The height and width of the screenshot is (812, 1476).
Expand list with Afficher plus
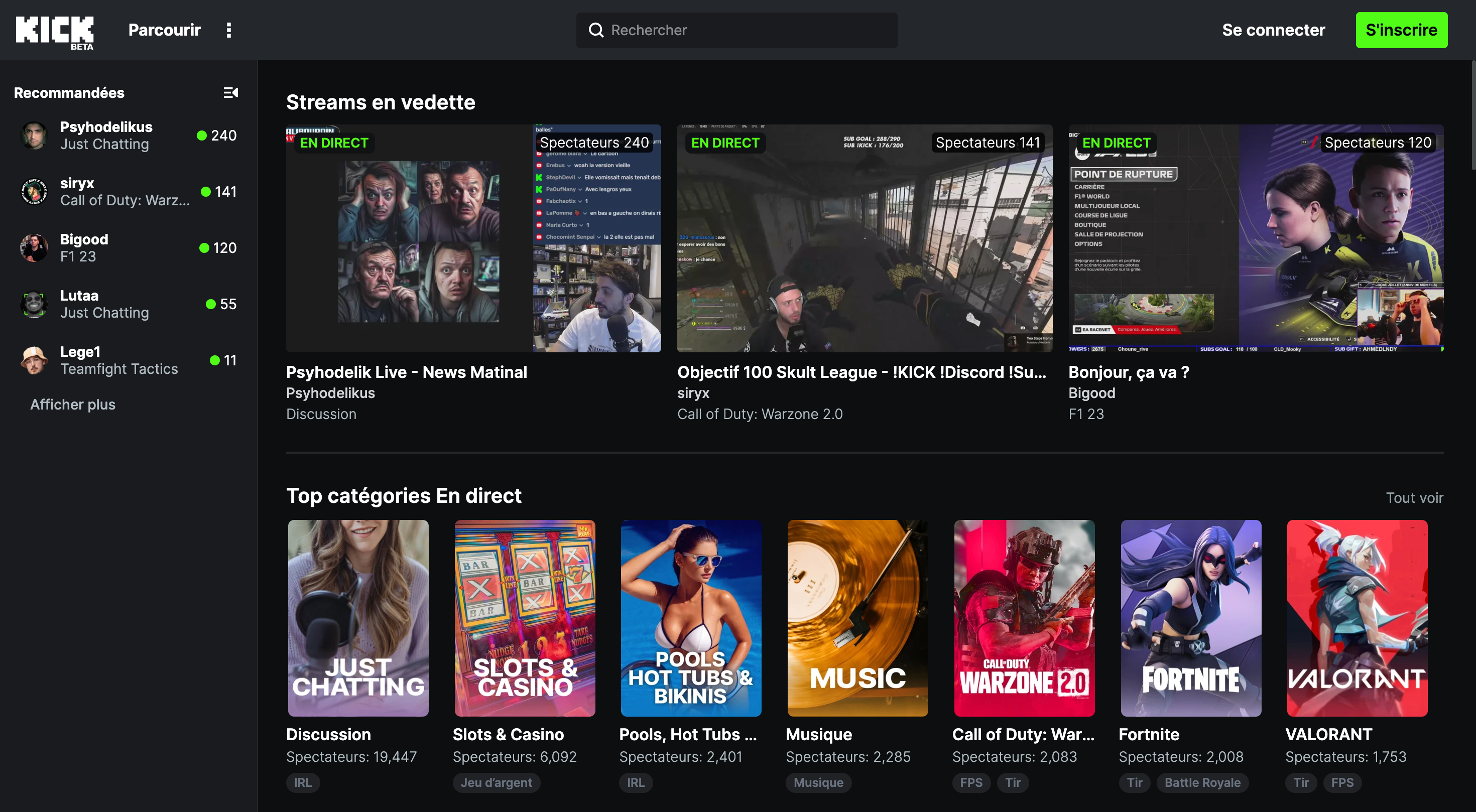(73, 404)
